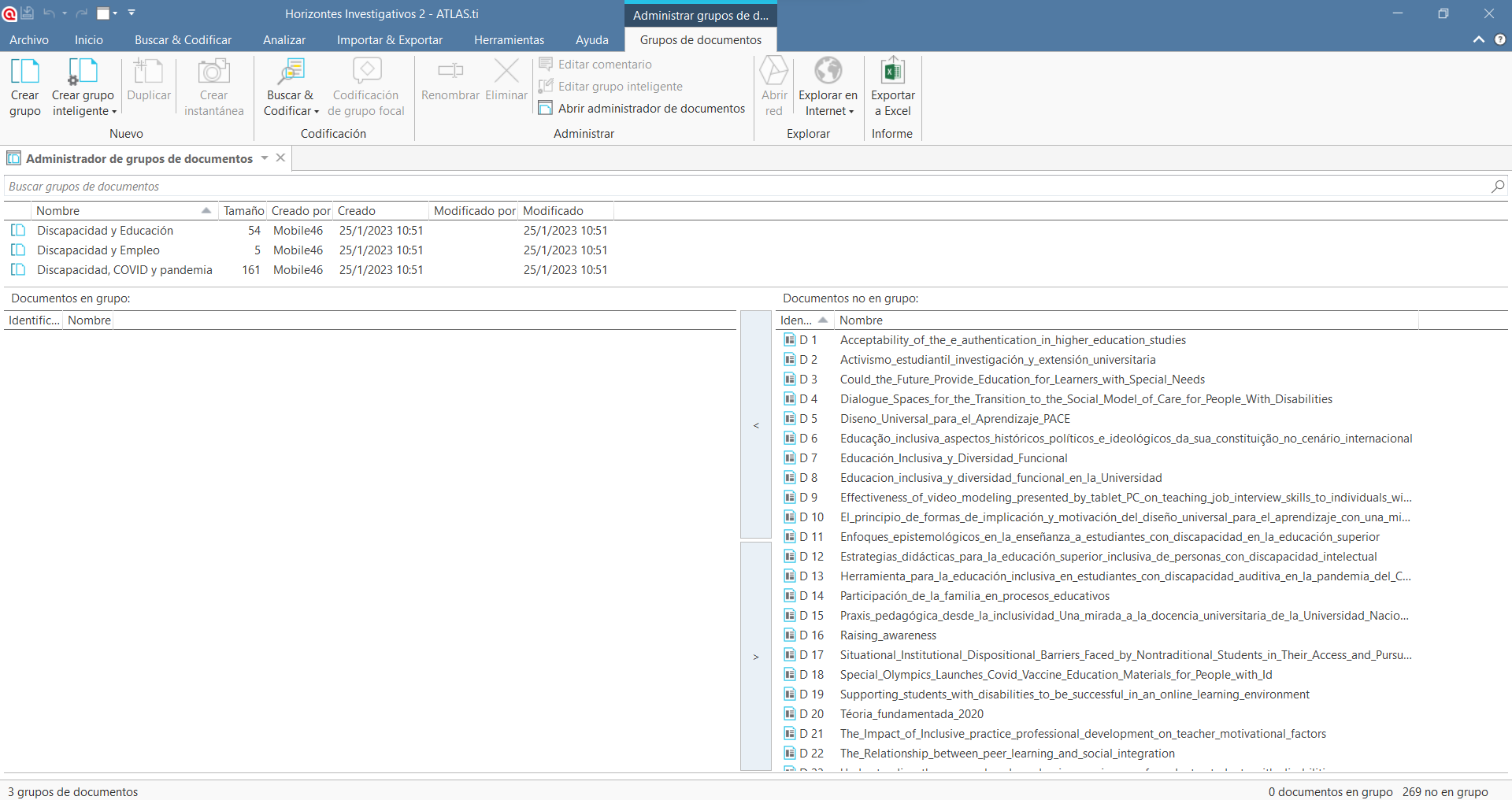
Task: Open the Administrador de grupos tab dropdown arrow
Action: (x=265, y=158)
